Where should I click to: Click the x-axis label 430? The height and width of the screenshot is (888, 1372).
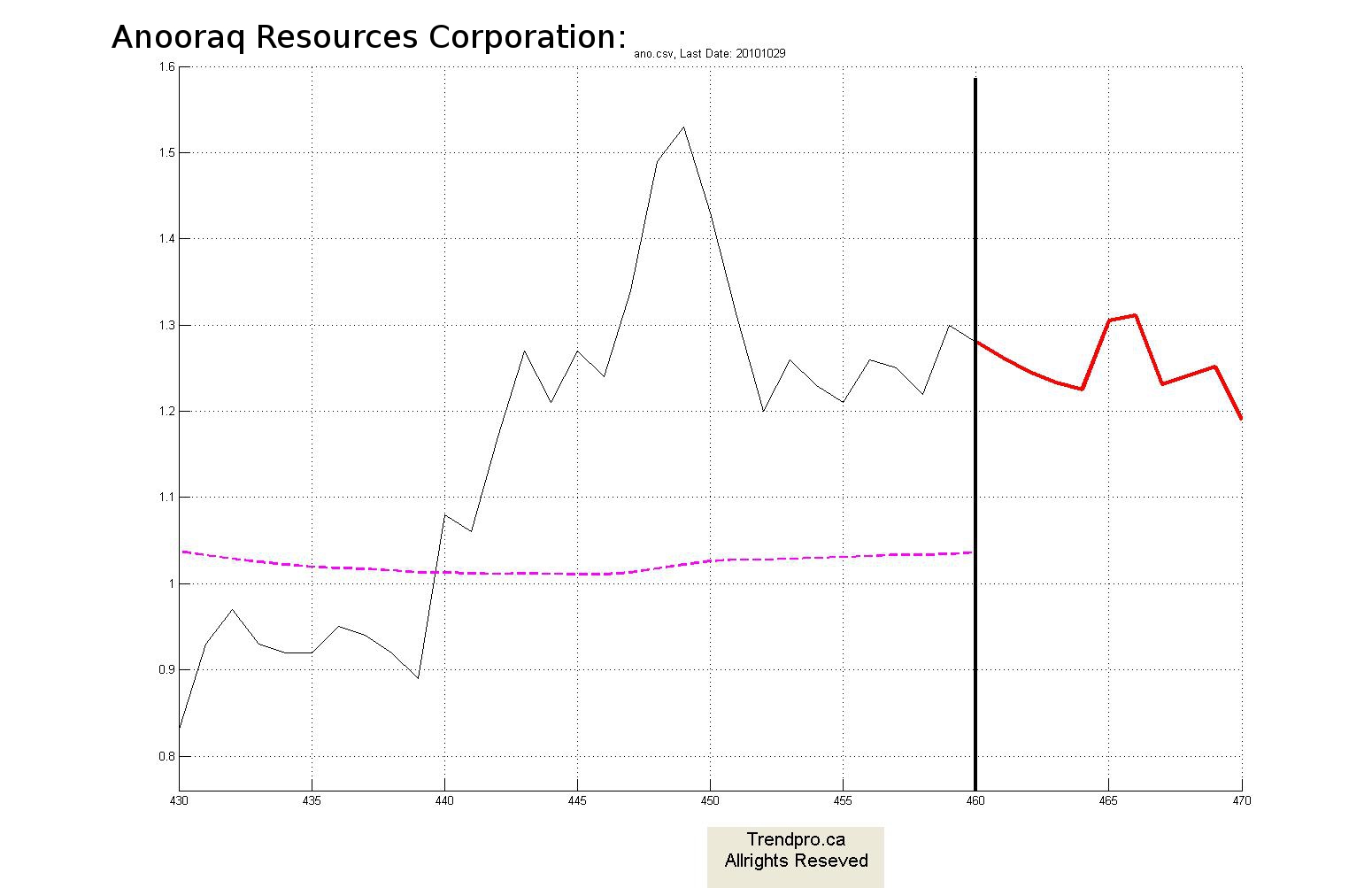point(179,801)
